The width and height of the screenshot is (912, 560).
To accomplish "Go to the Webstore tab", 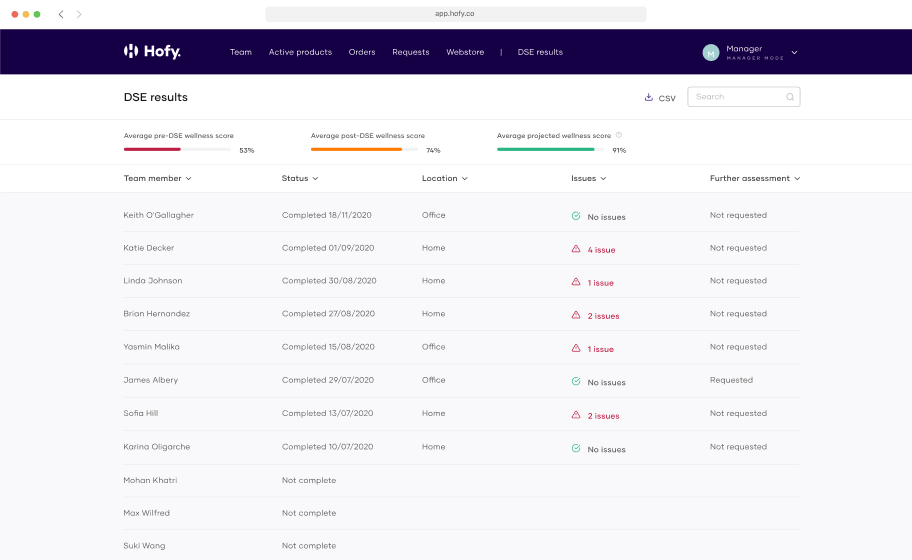I will tap(465, 52).
